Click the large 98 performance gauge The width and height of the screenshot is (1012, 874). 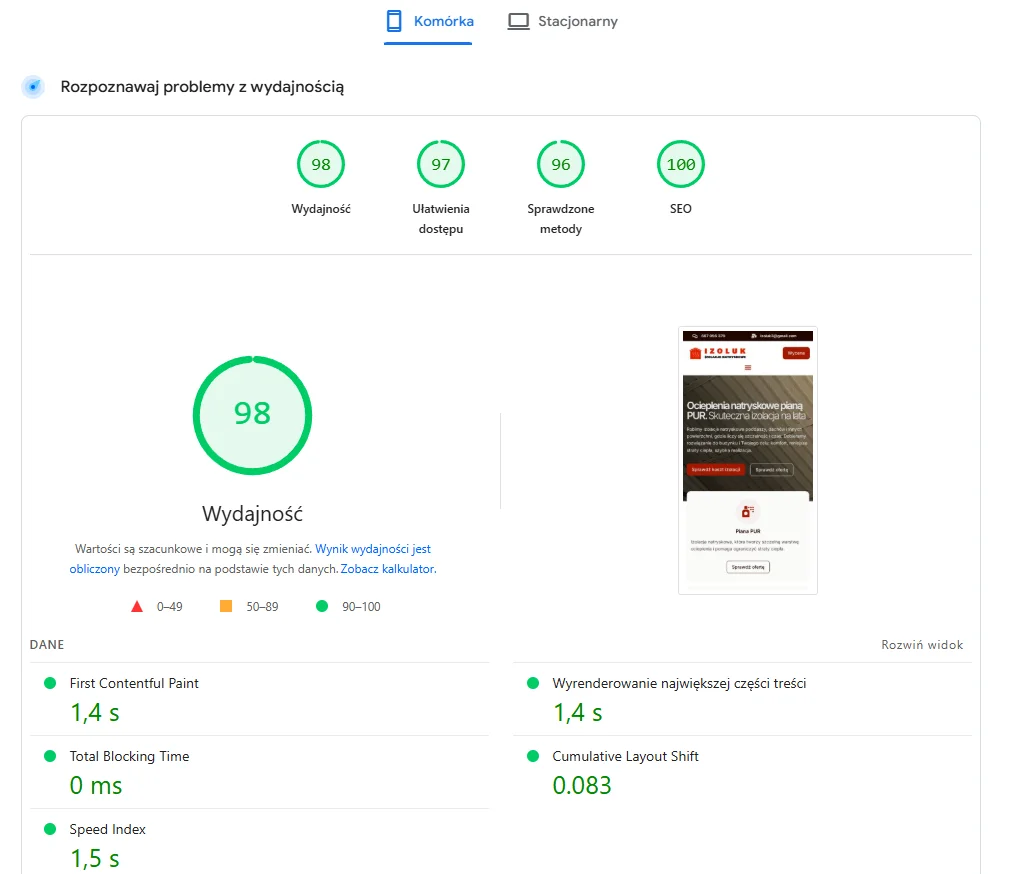(x=252, y=415)
